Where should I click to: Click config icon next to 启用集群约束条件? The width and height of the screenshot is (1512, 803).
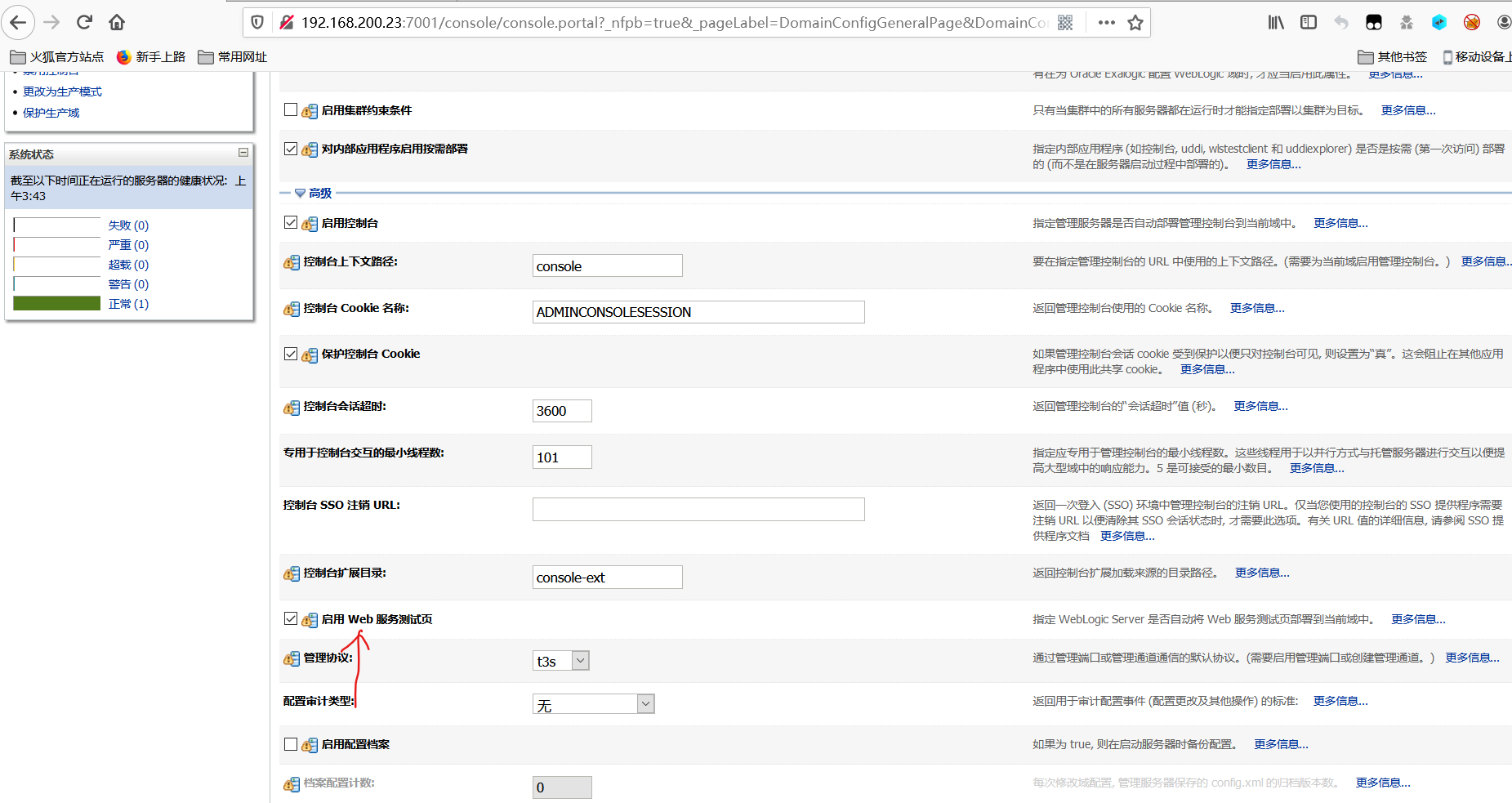click(x=310, y=111)
